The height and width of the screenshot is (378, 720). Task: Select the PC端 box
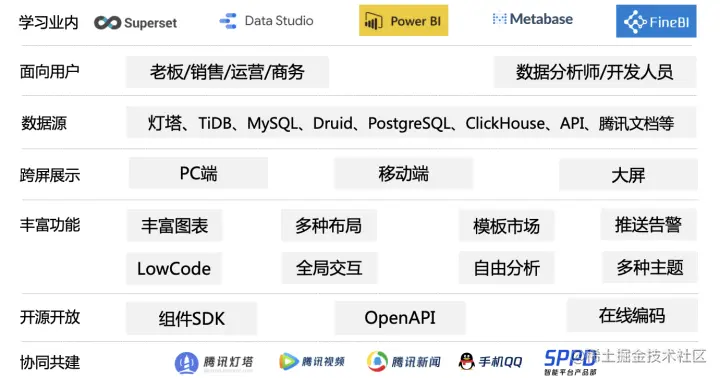[x=198, y=173]
